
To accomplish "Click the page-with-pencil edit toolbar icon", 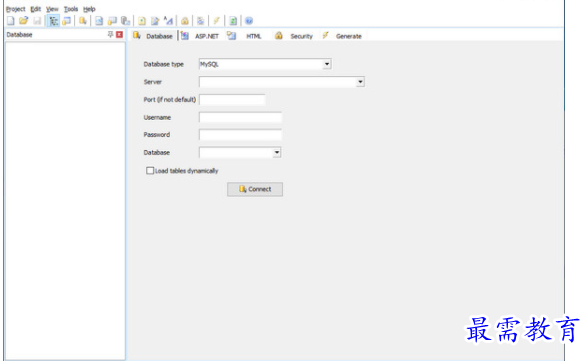I will 155,21.
